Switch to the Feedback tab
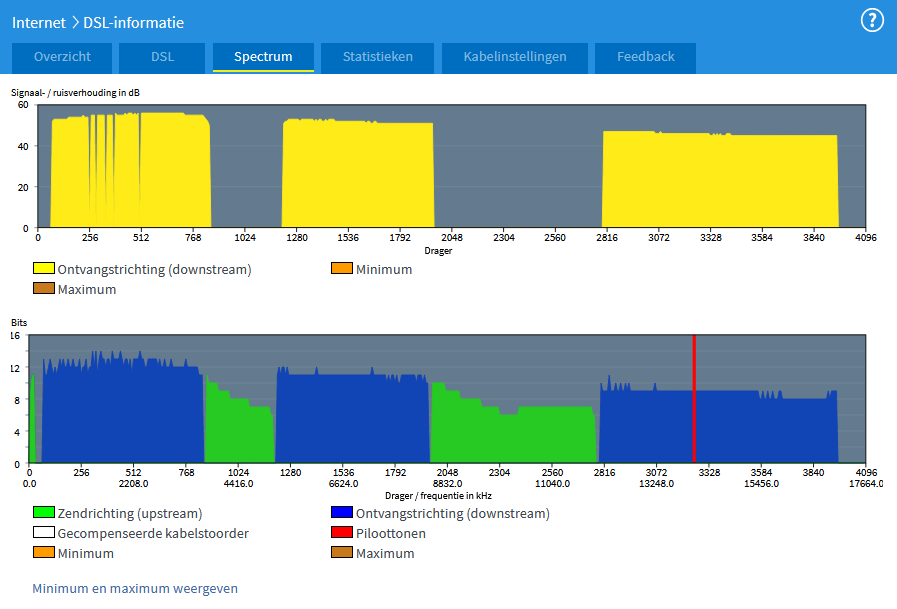This screenshot has width=897, height=609. click(645, 57)
